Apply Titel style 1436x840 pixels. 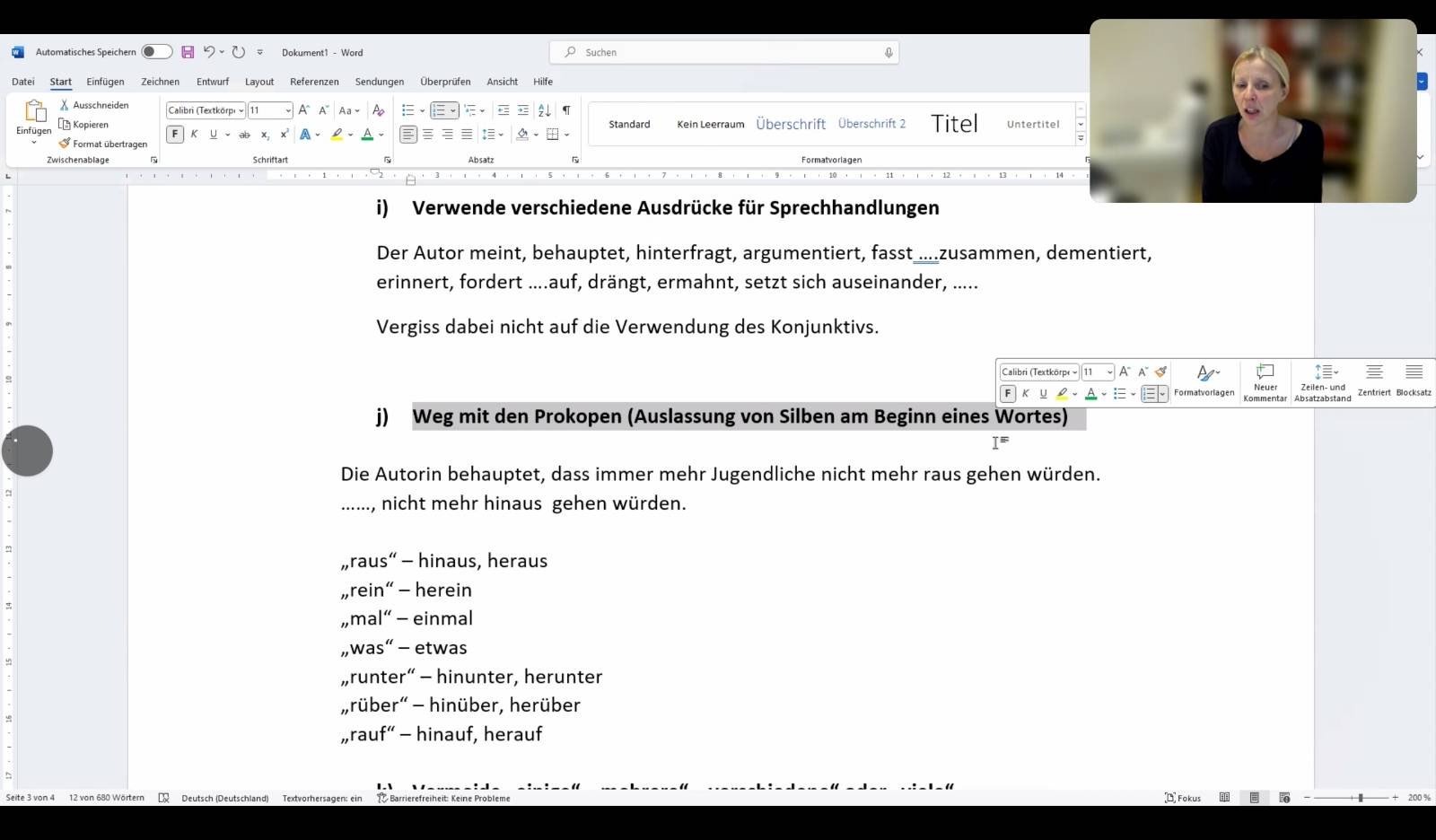(954, 124)
